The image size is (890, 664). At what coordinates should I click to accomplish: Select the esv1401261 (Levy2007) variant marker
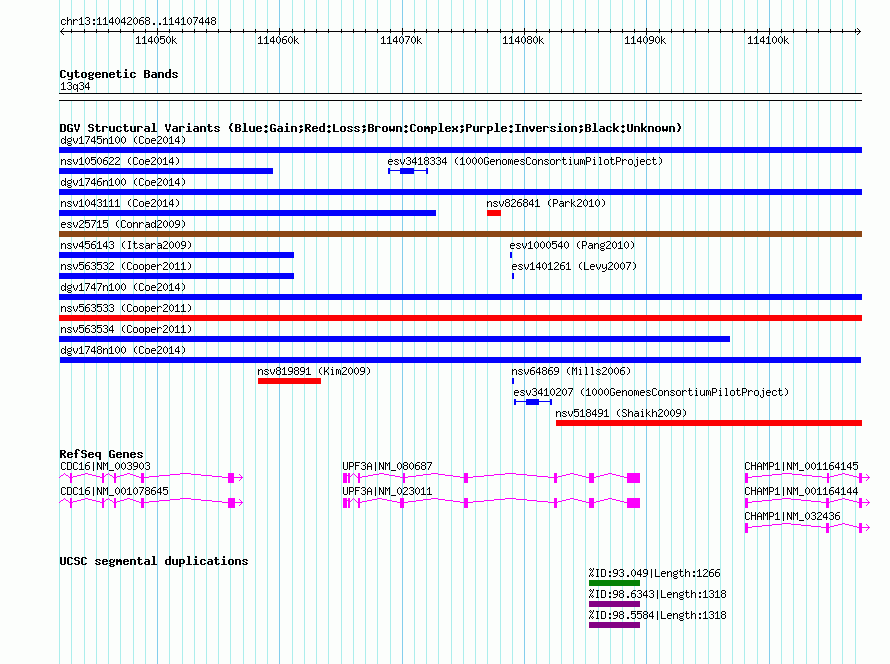click(513, 276)
